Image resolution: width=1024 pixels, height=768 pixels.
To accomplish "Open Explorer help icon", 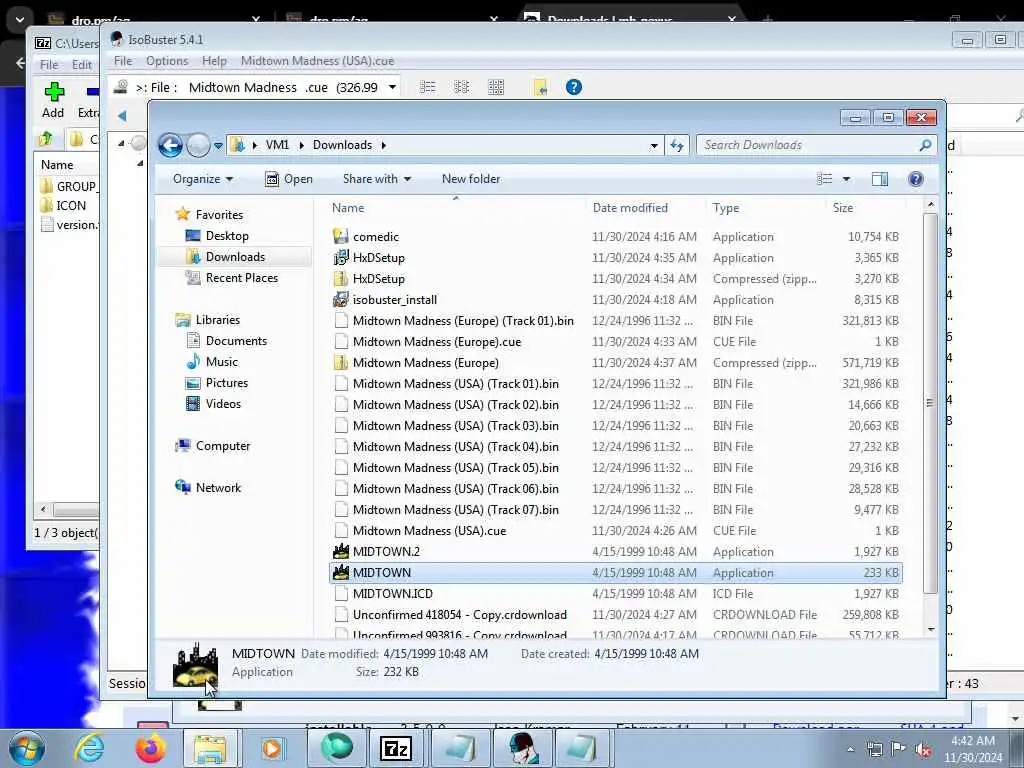I will [x=916, y=179].
